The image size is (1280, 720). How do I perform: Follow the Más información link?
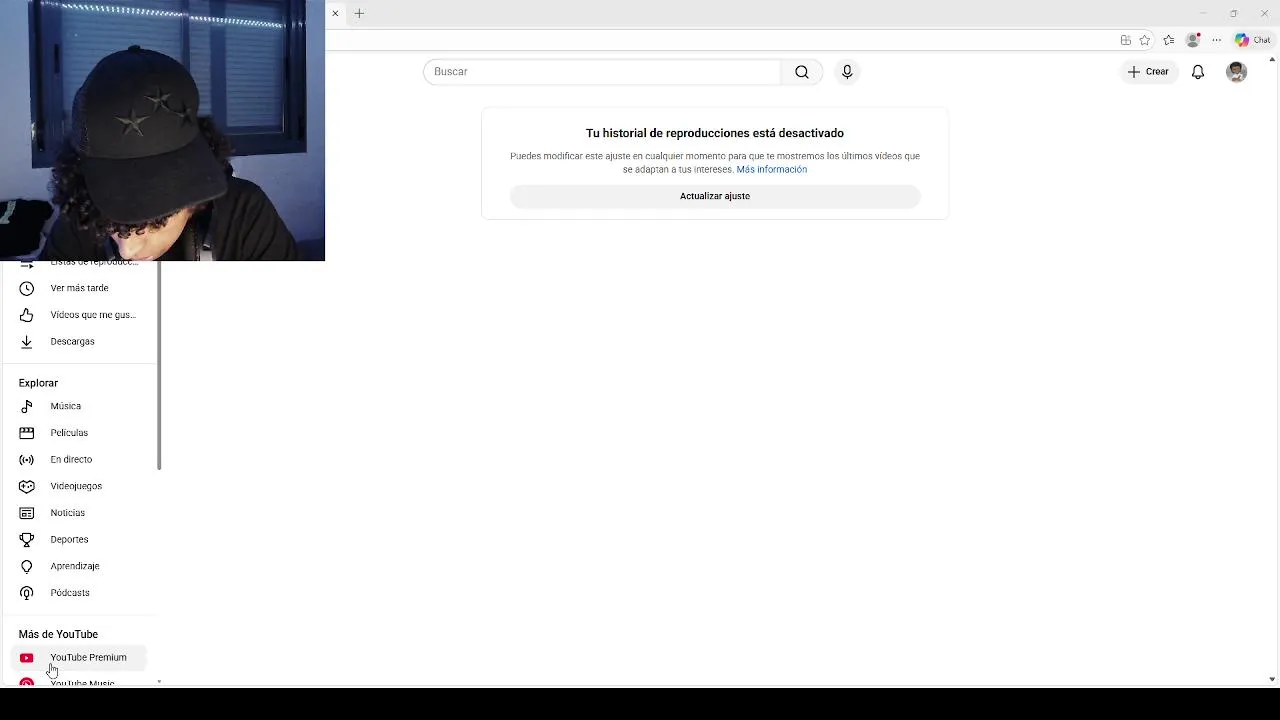(x=772, y=170)
